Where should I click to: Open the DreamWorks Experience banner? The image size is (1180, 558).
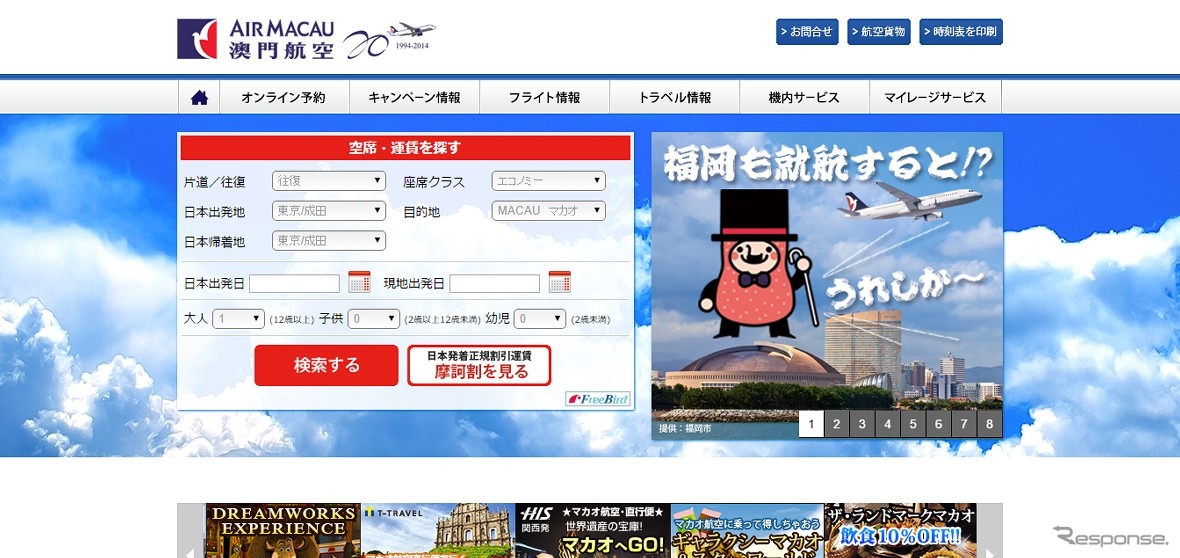click(283, 531)
